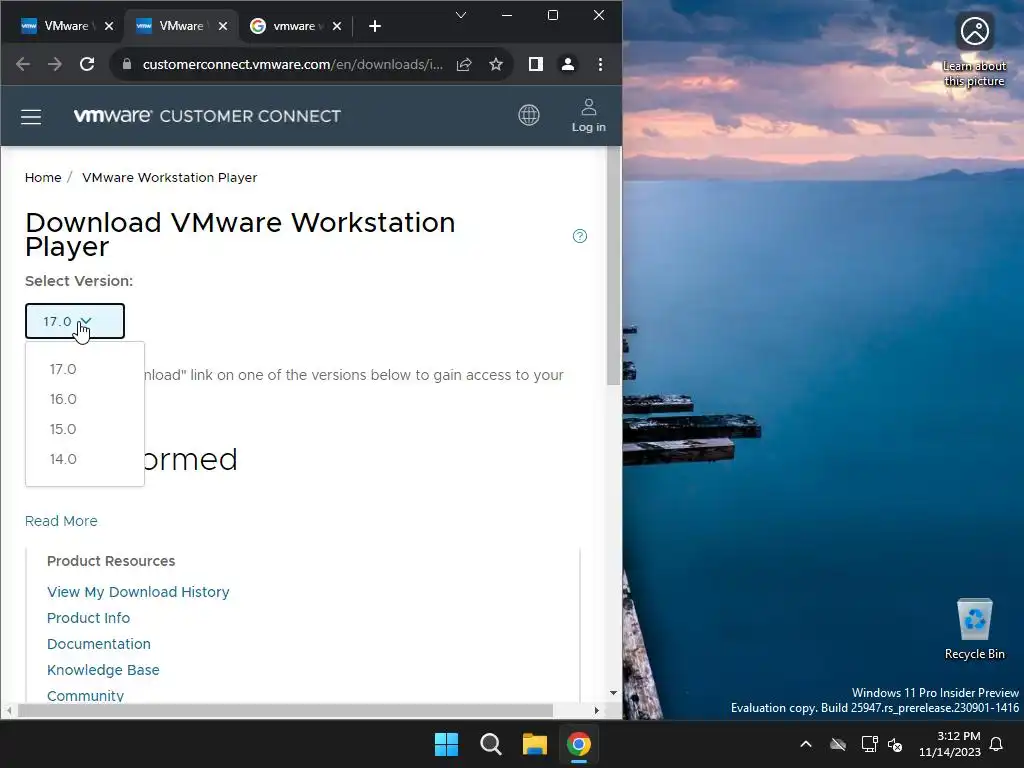The image size is (1024, 768).
Task: Select version 15.0 from the list
Action: click(63, 429)
